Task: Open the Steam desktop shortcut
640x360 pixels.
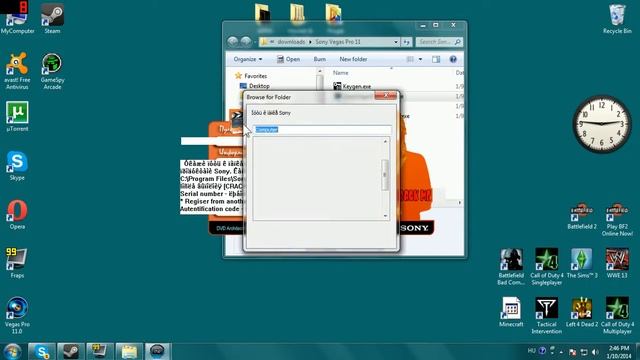Action: pyautogui.click(x=52, y=18)
